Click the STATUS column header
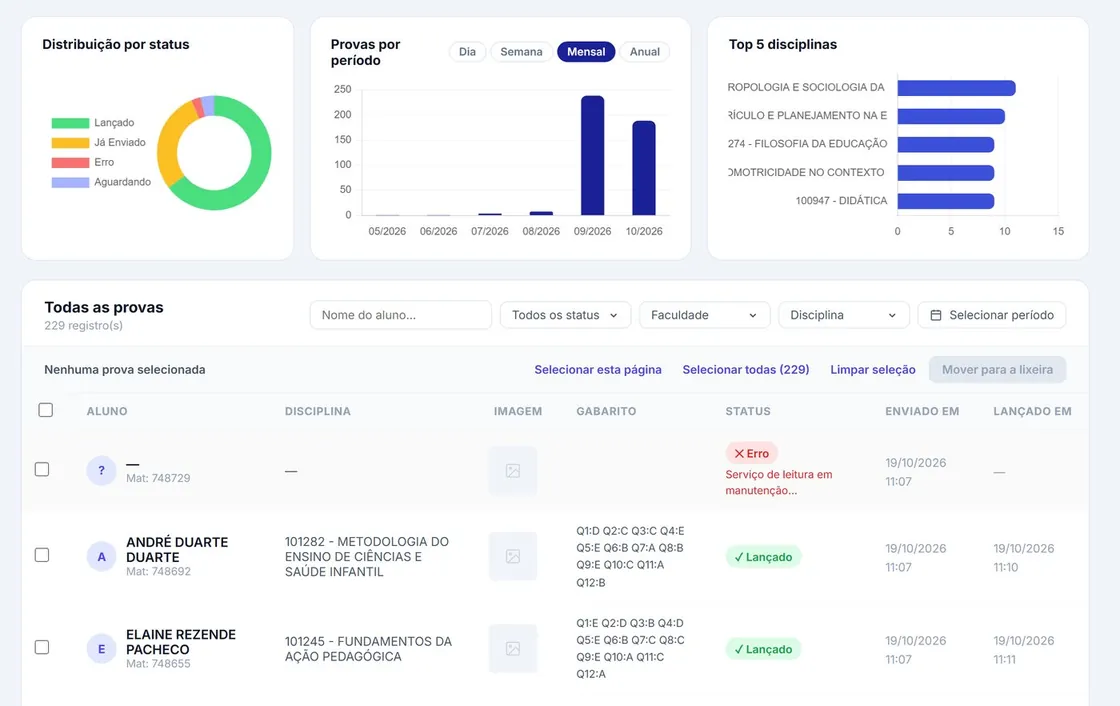1120x706 pixels. click(748, 411)
